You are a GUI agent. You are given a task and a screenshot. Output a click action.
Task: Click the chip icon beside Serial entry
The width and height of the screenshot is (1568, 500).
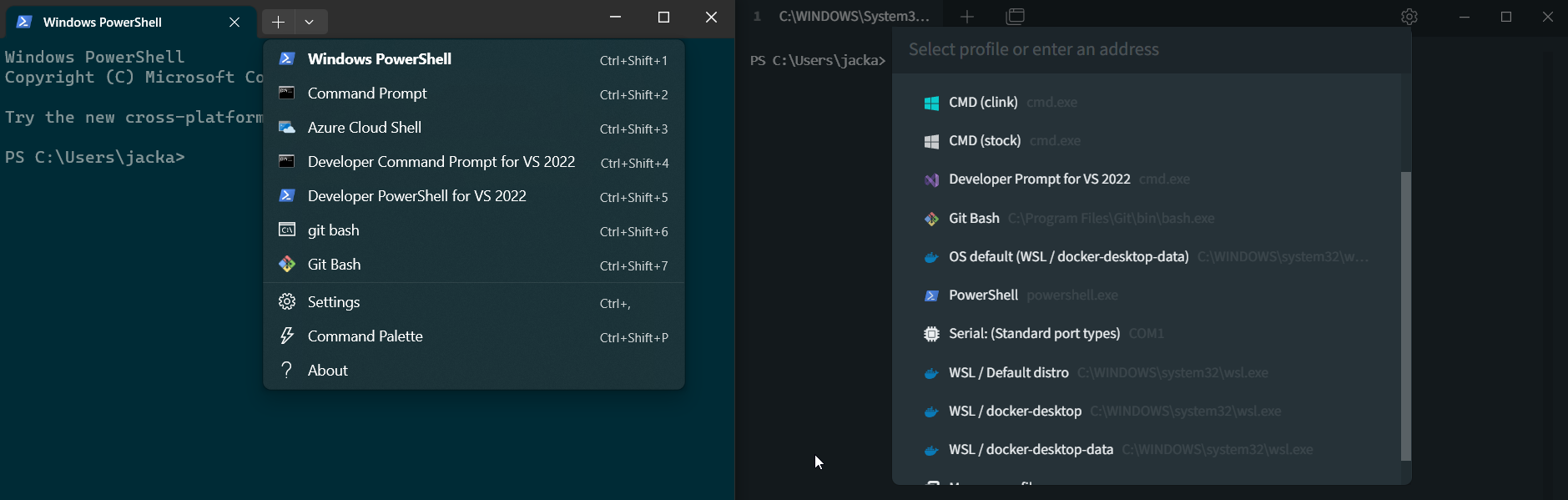(931, 334)
